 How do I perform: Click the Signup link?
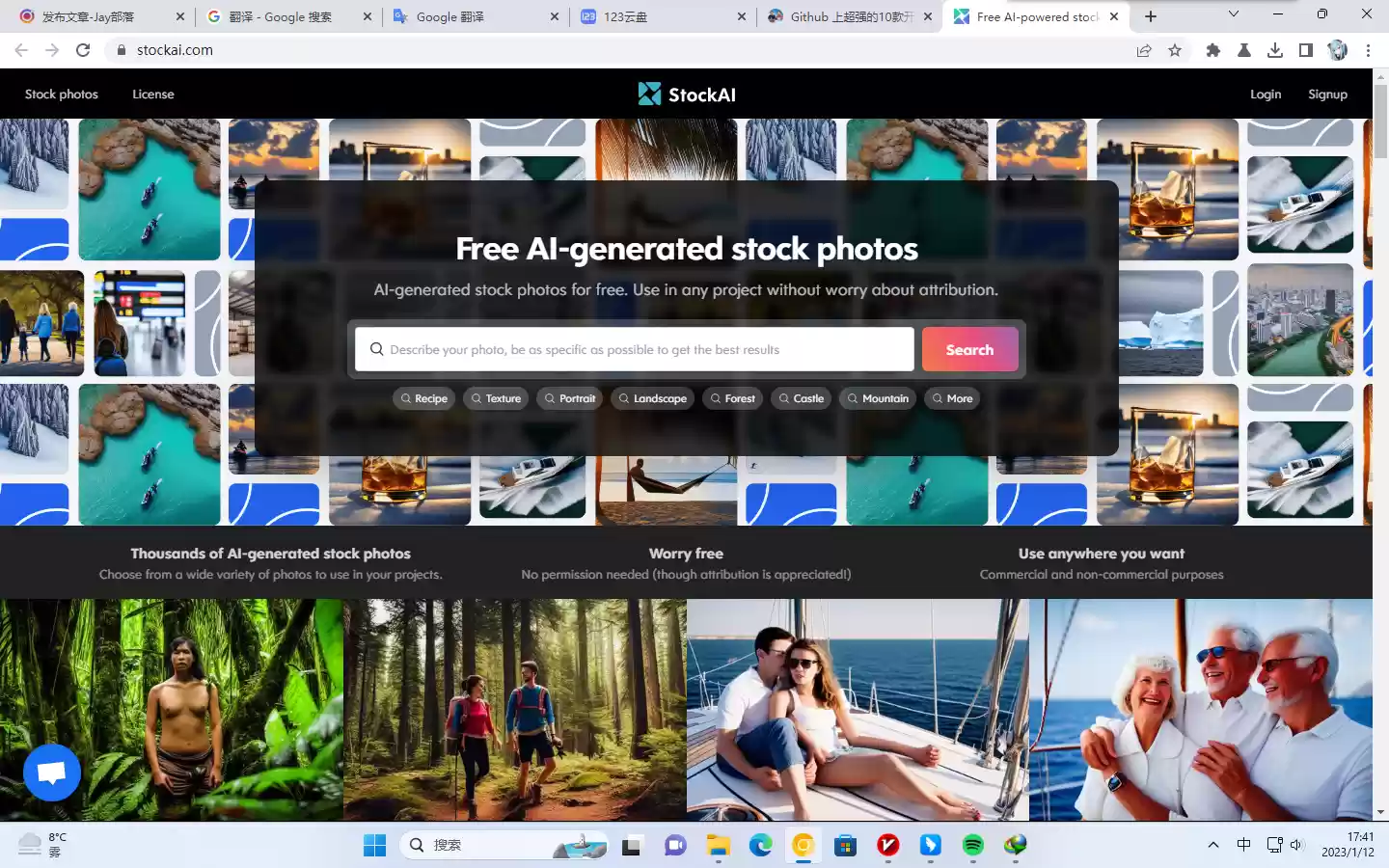pos(1327,95)
